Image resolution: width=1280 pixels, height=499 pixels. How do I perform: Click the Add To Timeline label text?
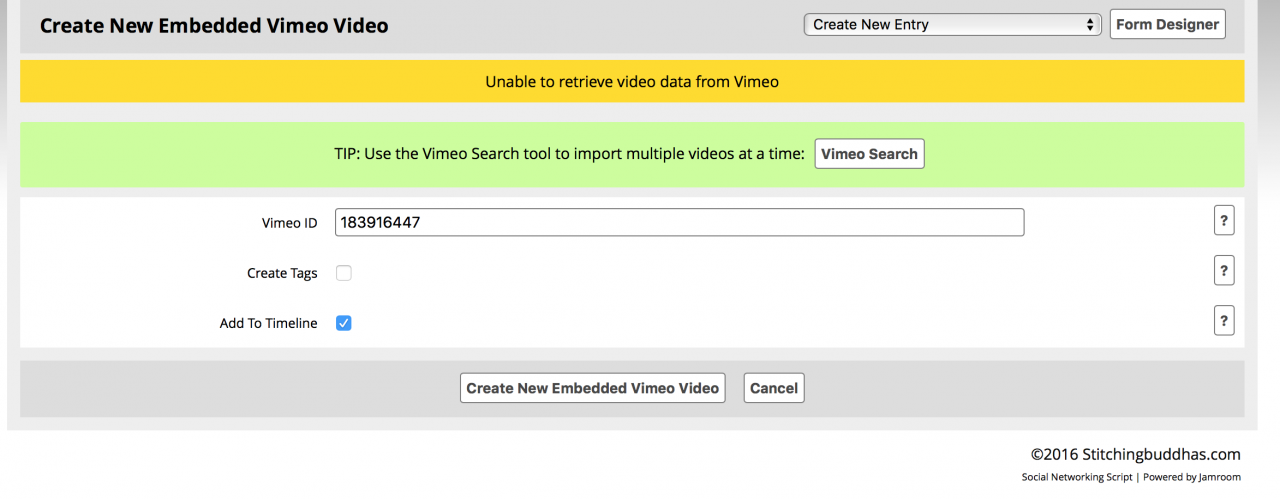tap(268, 323)
